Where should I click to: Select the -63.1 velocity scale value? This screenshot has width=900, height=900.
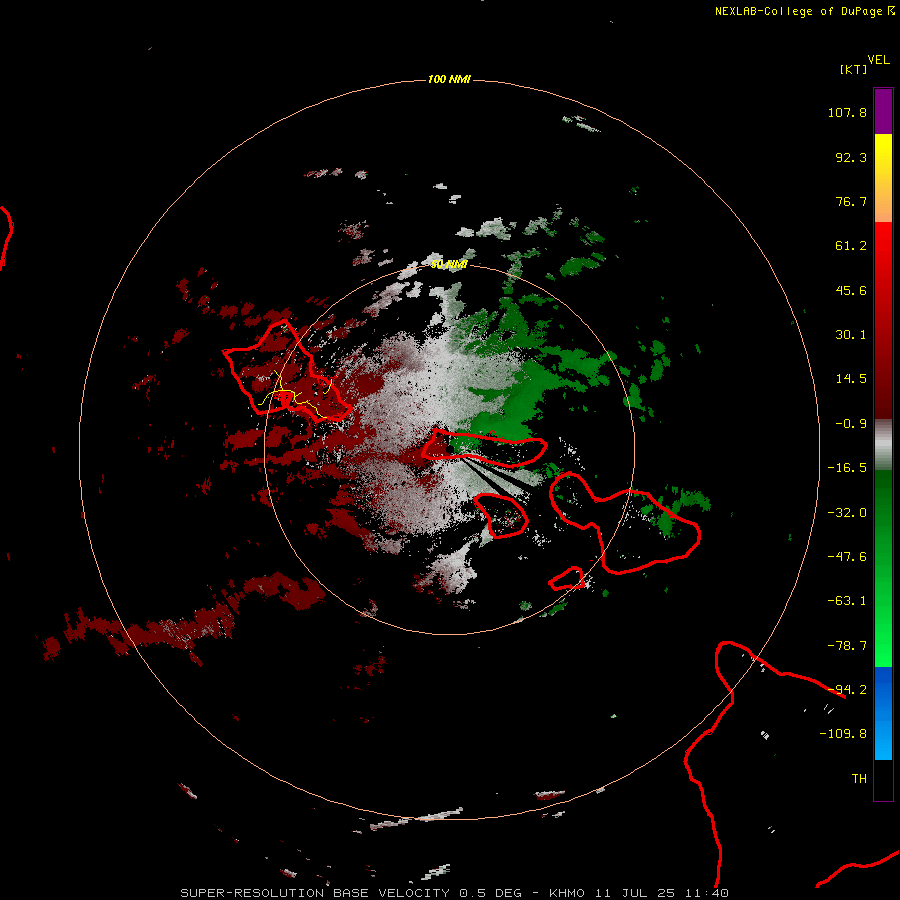847,601
